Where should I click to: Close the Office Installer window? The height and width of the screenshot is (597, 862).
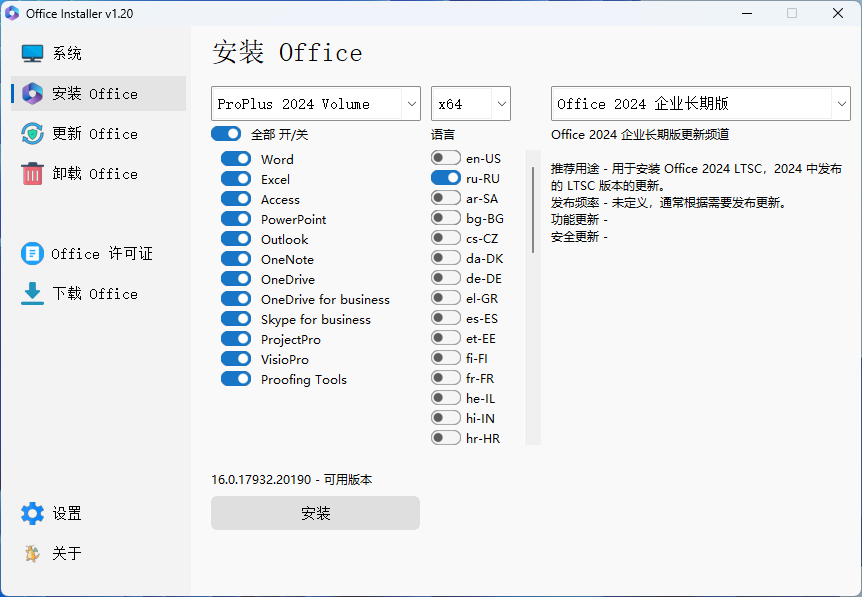click(838, 13)
